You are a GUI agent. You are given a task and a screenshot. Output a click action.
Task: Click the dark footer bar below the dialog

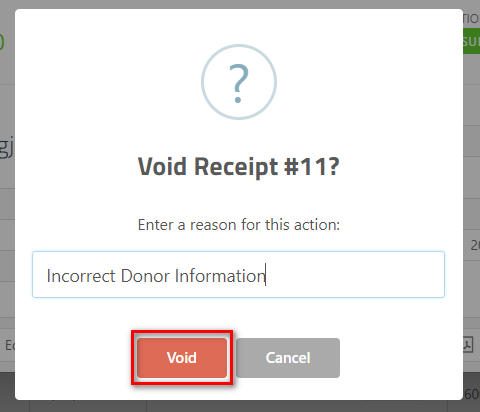point(240,406)
